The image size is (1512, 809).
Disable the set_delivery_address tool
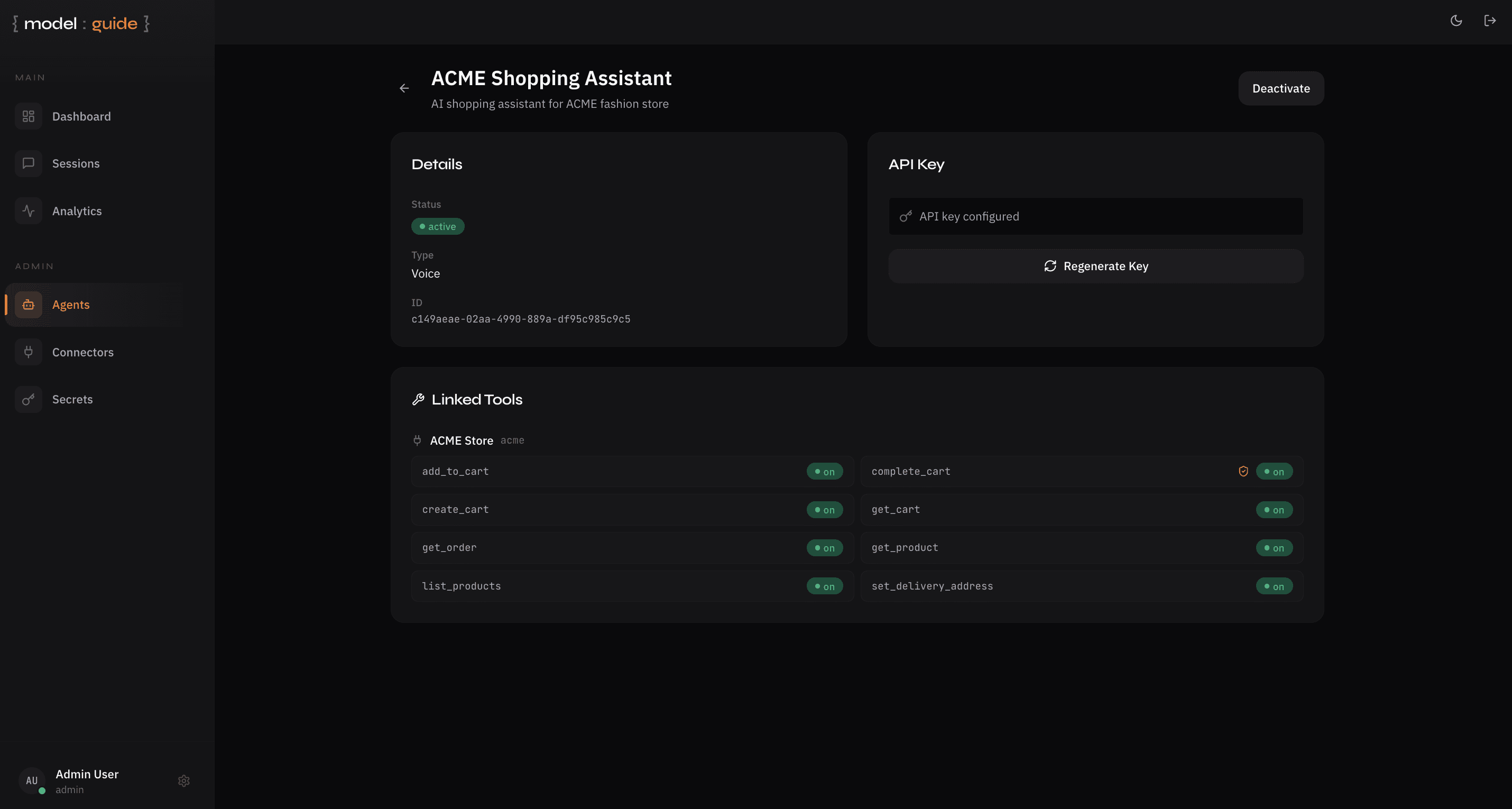coord(1274,586)
